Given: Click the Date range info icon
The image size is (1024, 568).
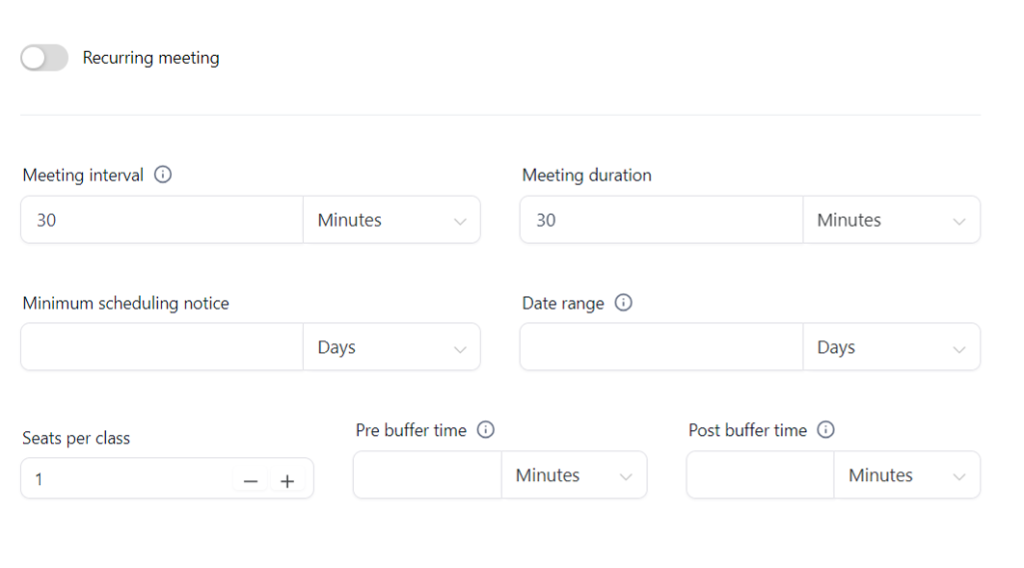Looking at the screenshot, I should coord(624,302).
